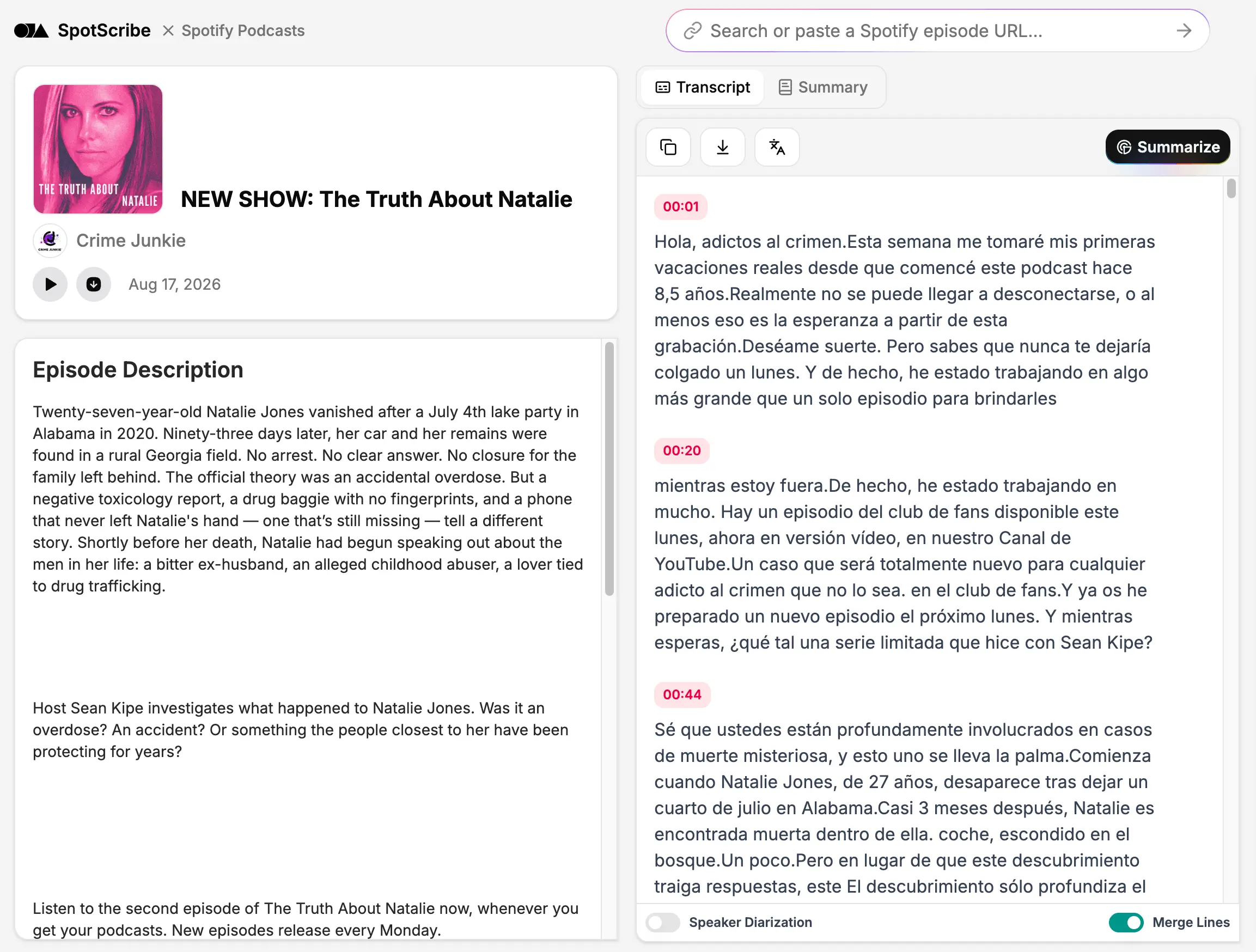Image resolution: width=1256 pixels, height=952 pixels.
Task: Click description text 'Listen to the second episode'
Action: [306, 919]
